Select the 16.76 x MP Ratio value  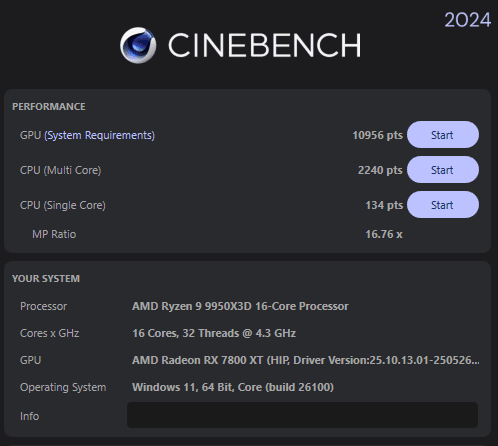(384, 234)
